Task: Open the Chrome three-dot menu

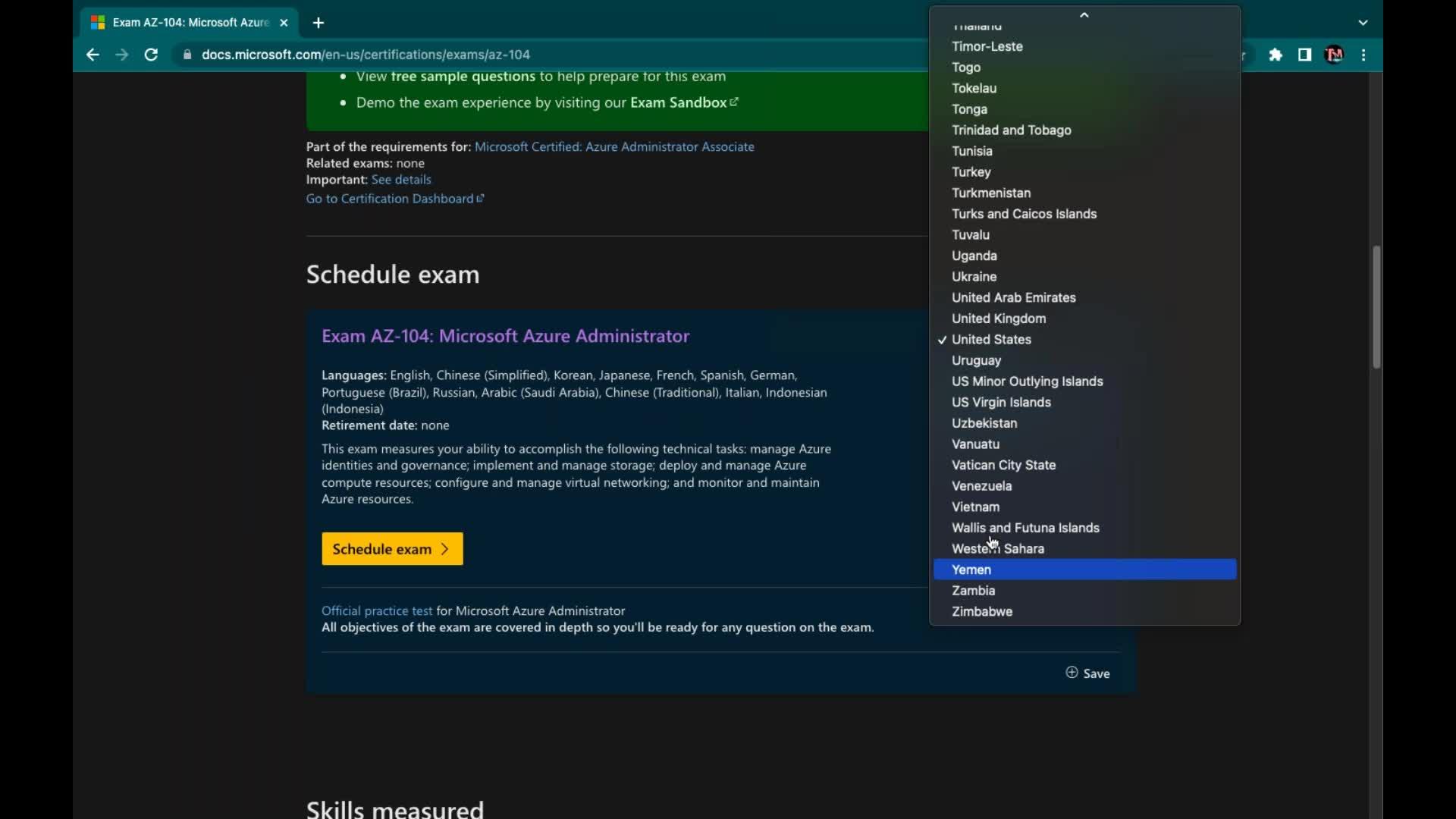Action: (1363, 55)
